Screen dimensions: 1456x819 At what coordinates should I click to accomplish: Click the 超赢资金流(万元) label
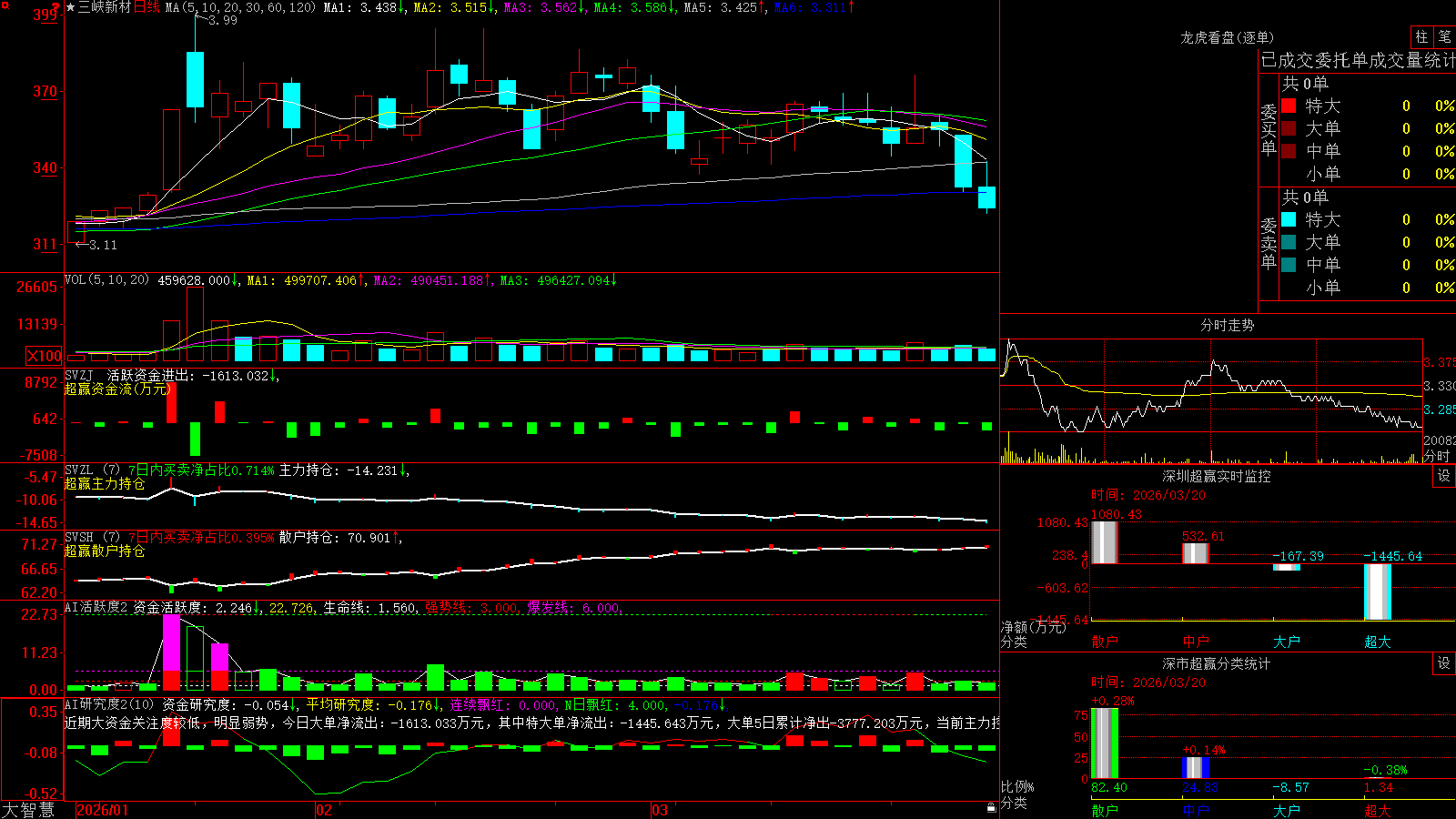tap(117, 389)
